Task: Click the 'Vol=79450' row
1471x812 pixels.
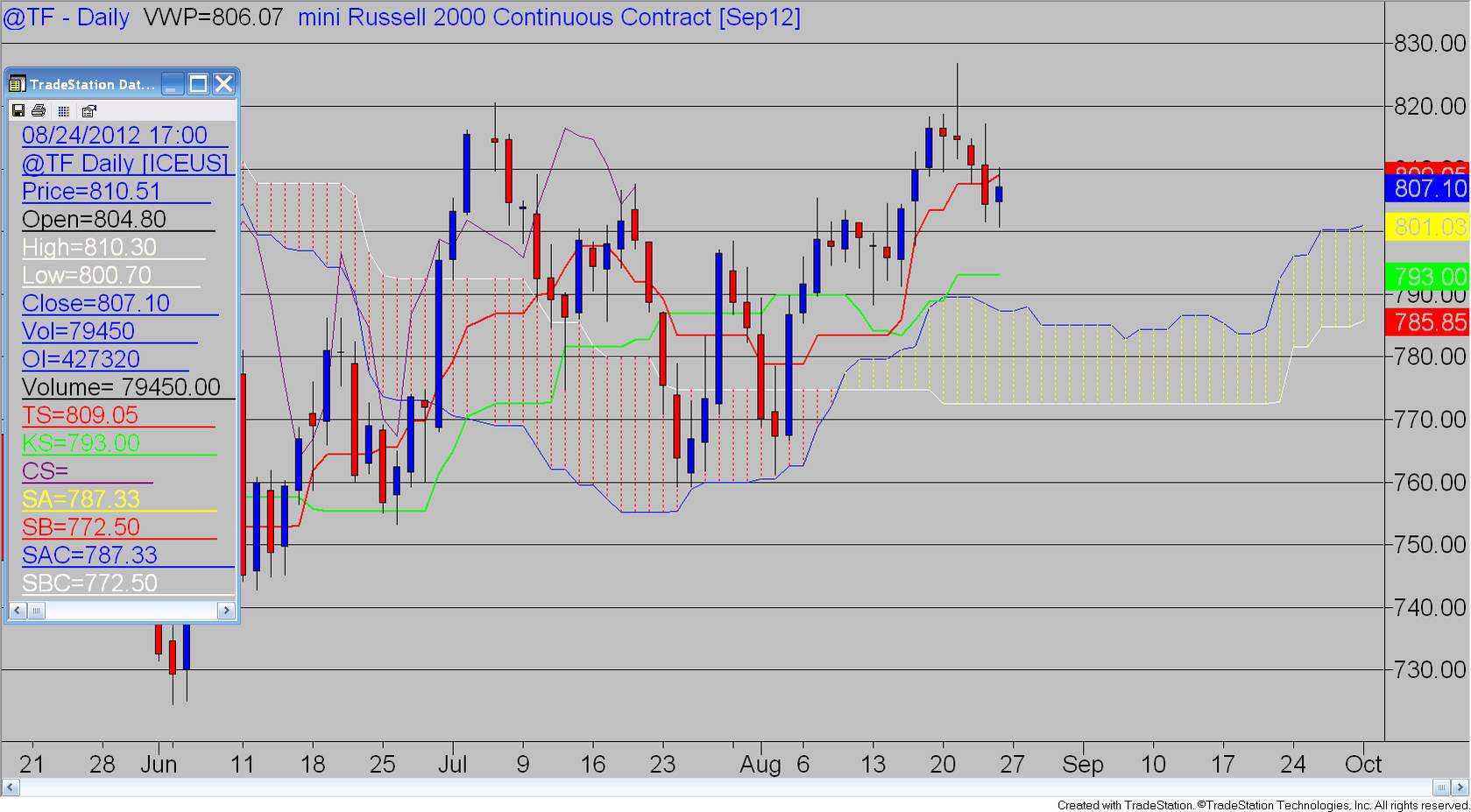Action: pos(79,331)
